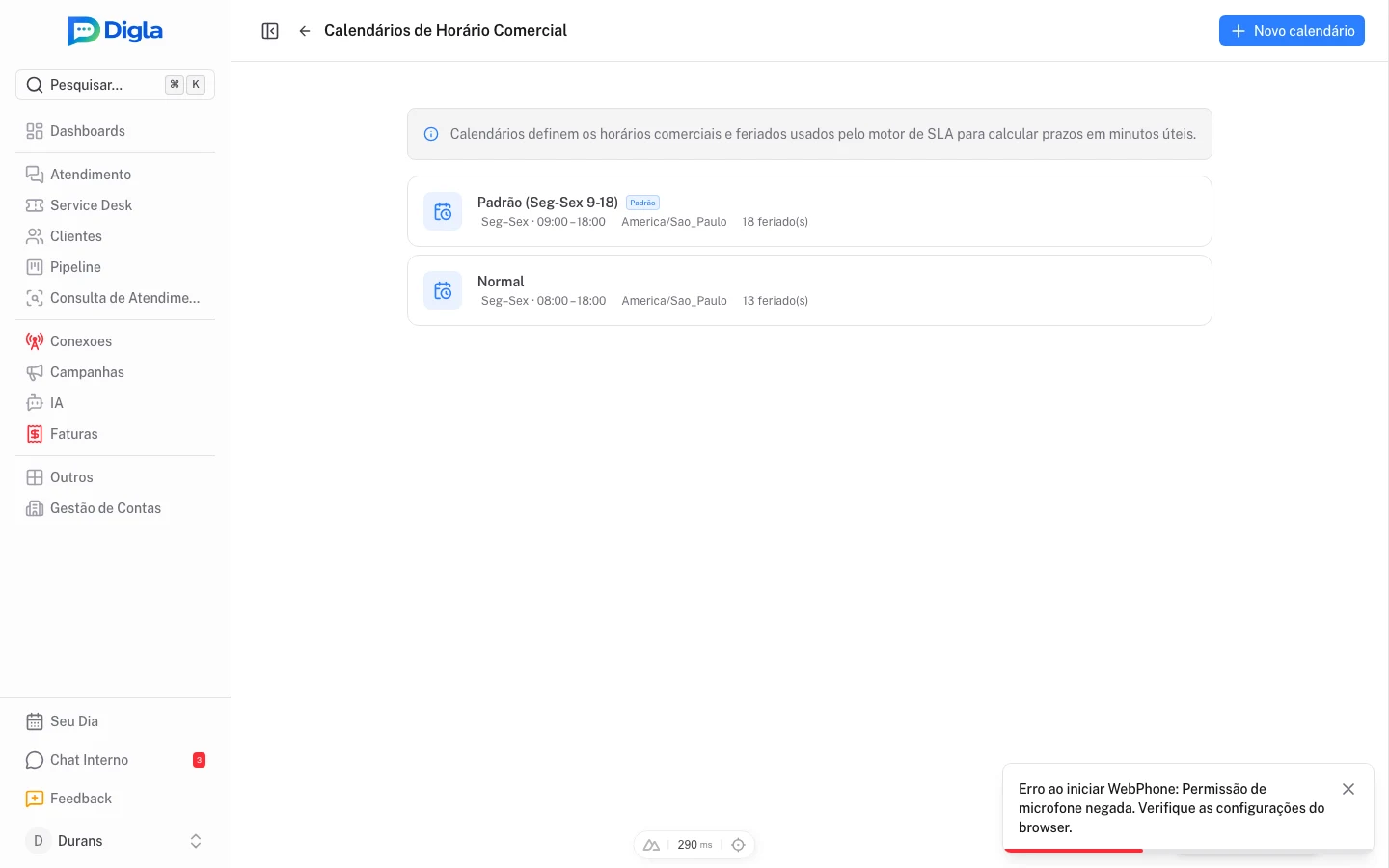Open Consulta de Atendimento entry

coord(115,298)
